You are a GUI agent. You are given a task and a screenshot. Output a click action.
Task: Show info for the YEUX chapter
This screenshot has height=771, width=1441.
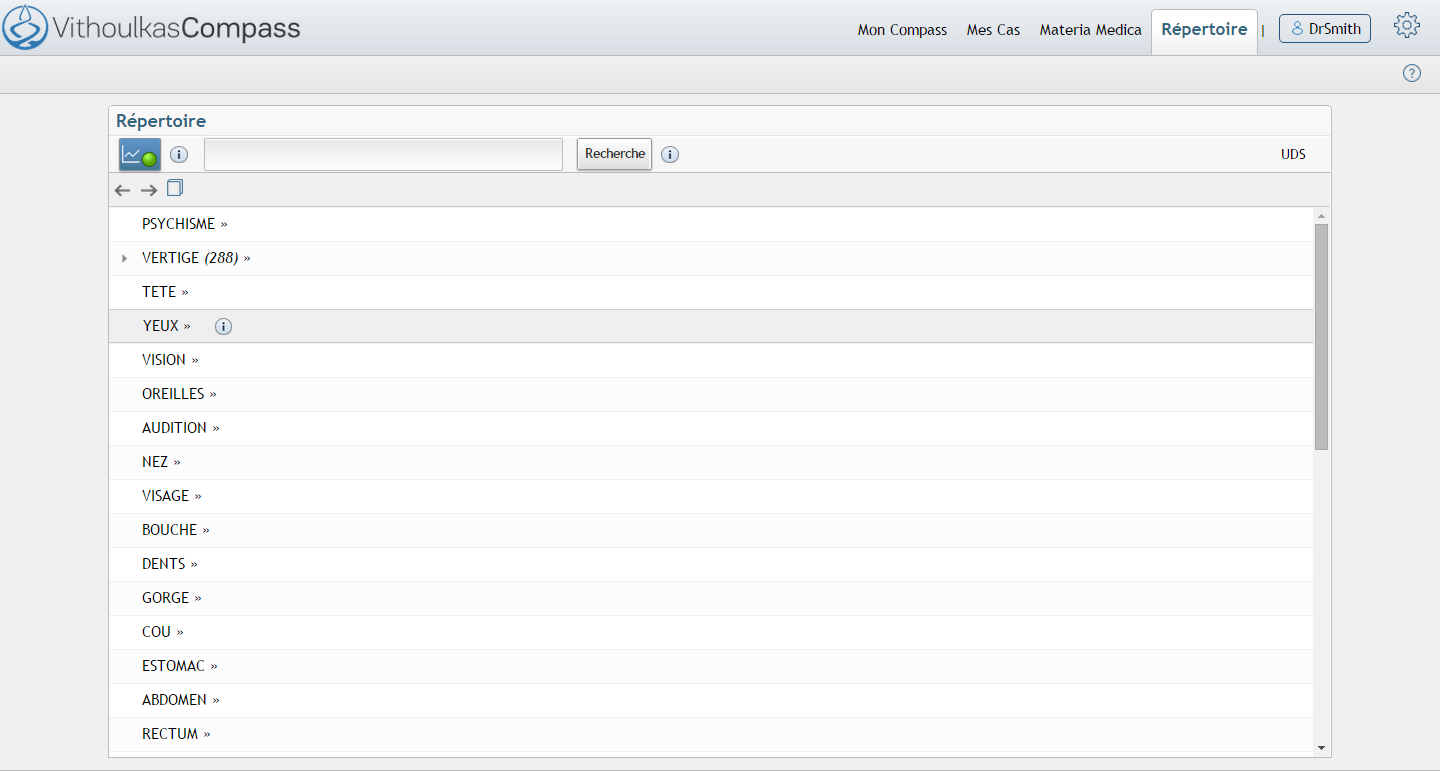pos(223,327)
